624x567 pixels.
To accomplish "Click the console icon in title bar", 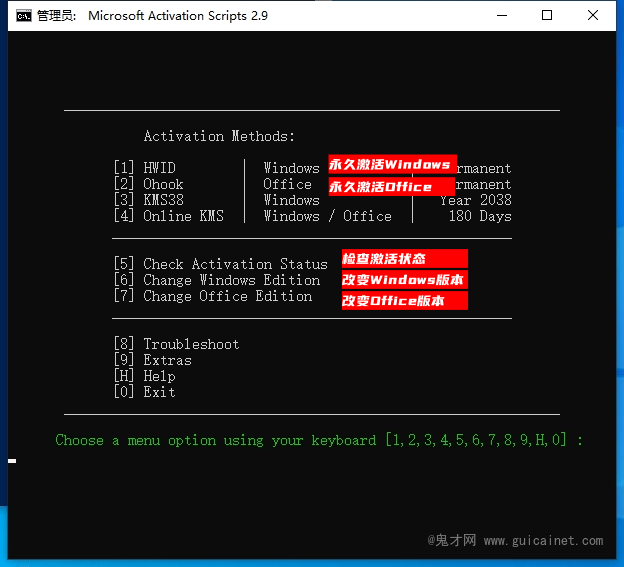I will [x=23, y=16].
